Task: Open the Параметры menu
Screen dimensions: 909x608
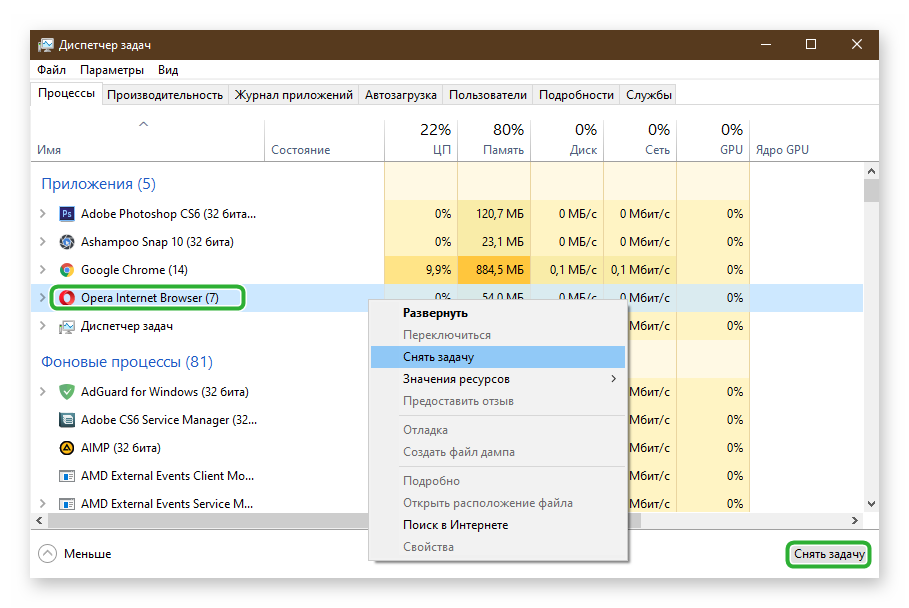Action: (112, 70)
